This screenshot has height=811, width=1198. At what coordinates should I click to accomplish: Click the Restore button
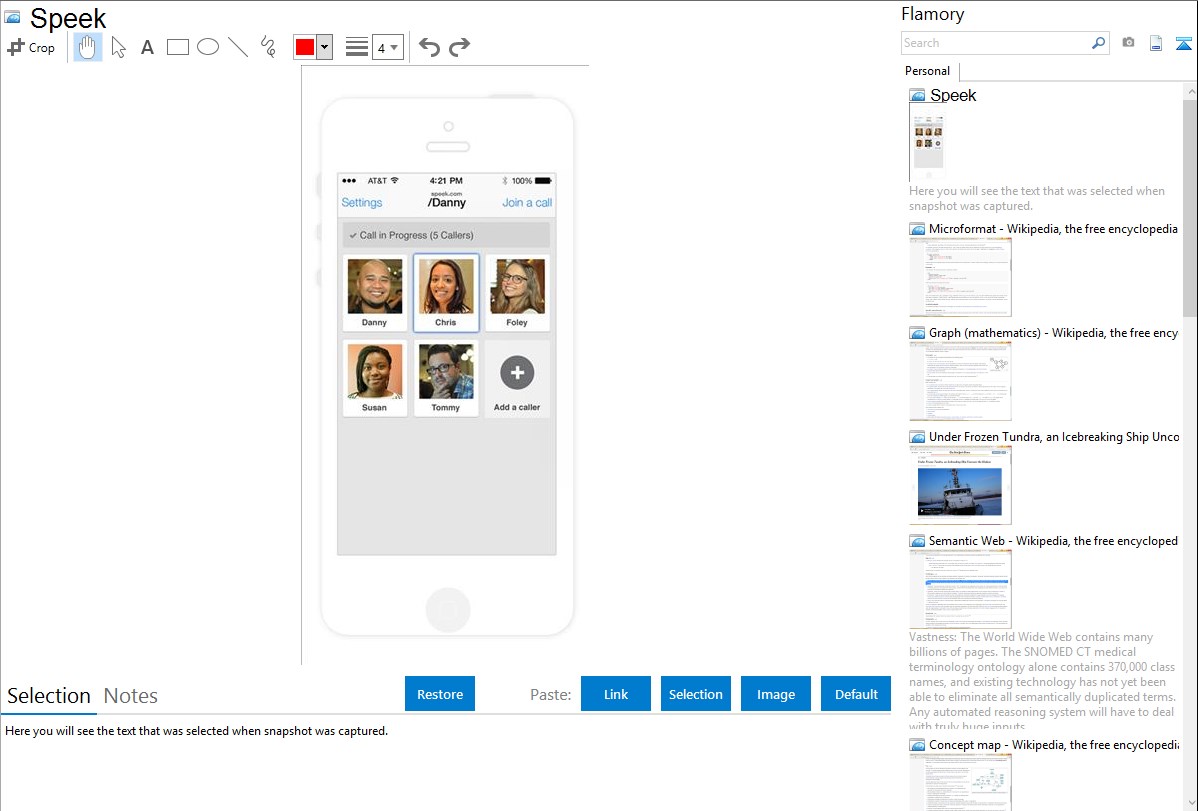[x=440, y=694]
